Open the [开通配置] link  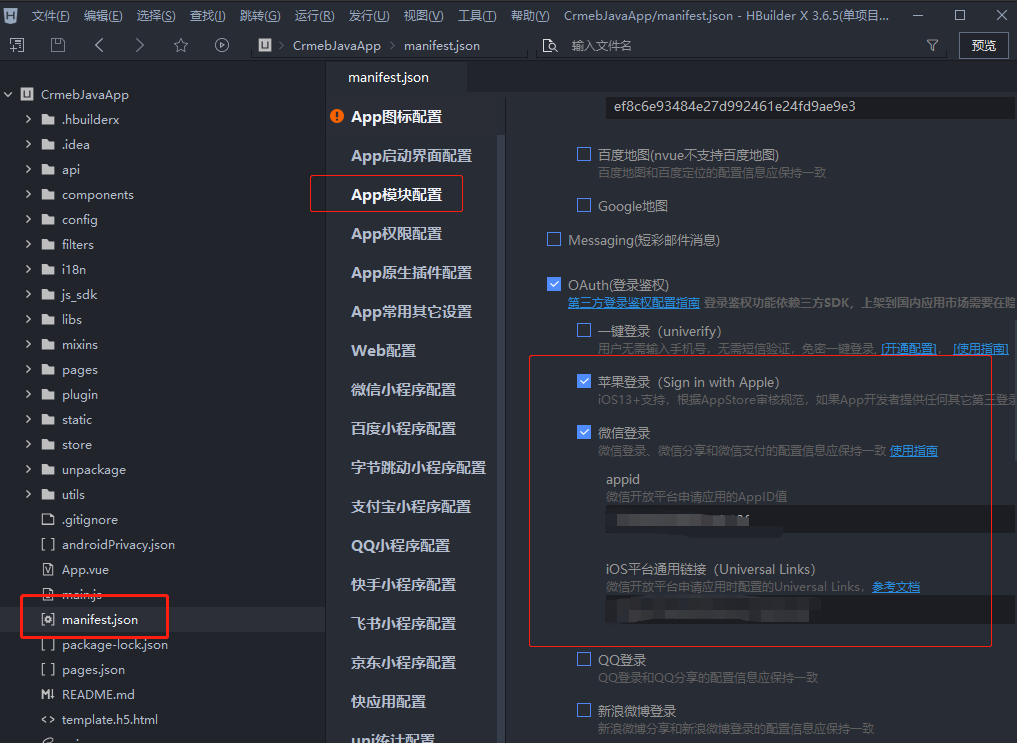[x=909, y=349]
